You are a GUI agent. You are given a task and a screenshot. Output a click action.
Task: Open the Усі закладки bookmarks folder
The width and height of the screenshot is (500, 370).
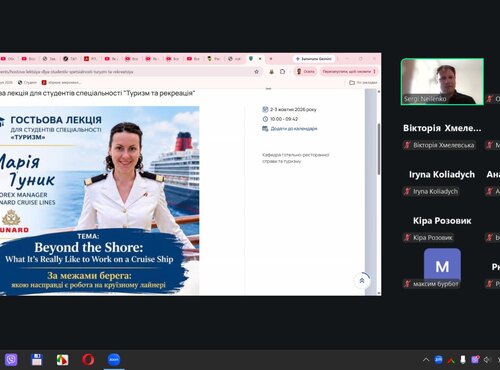363,82
